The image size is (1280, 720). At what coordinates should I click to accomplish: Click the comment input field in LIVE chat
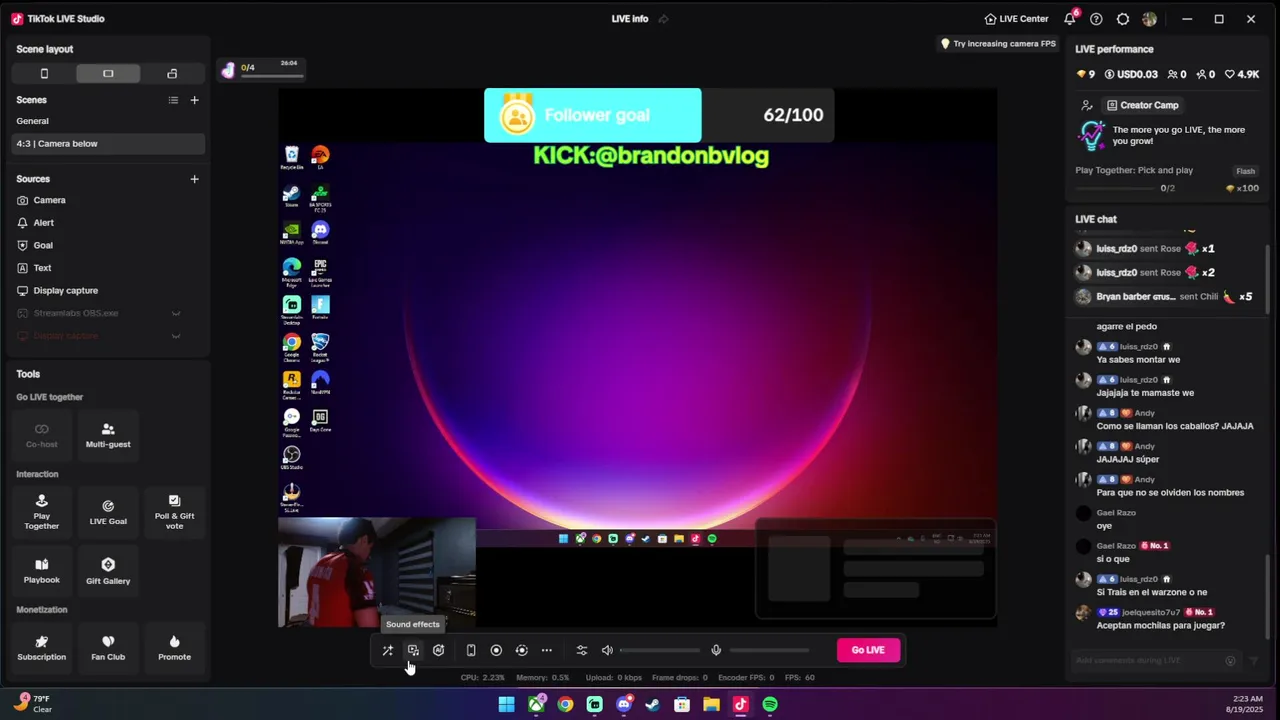(1148, 660)
